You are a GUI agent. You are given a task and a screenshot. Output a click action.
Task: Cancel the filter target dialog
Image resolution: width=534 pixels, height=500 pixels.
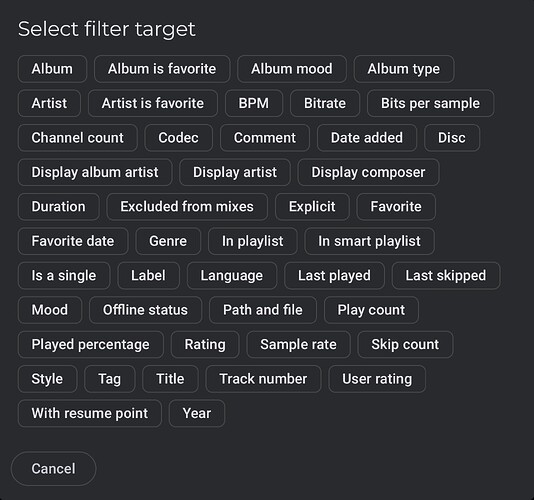click(x=53, y=469)
